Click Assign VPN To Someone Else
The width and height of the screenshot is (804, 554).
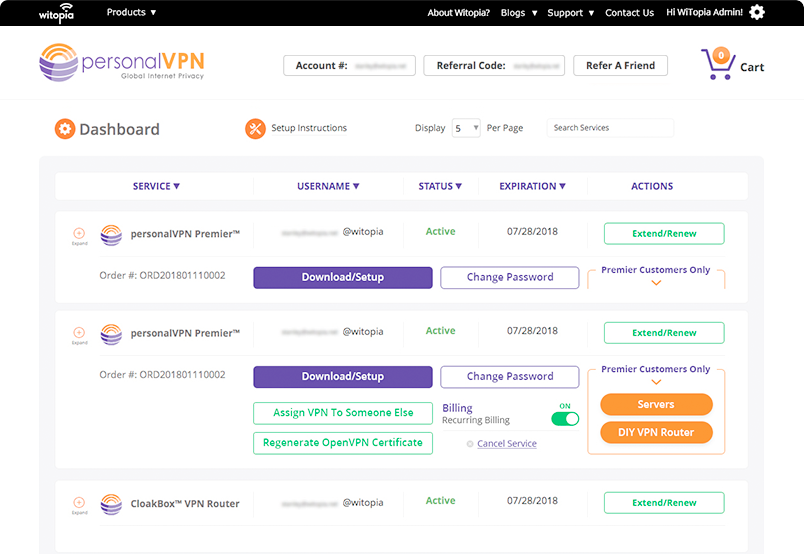[x=343, y=413]
